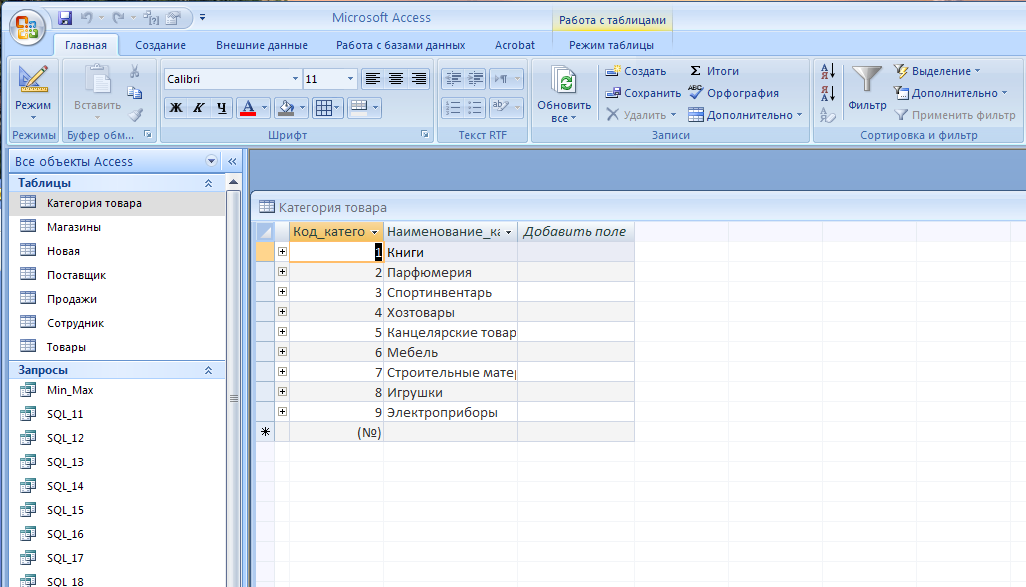Click the Итоги totals sigma button
This screenshot has height=587, width=1026.
(x=713, y=71)
